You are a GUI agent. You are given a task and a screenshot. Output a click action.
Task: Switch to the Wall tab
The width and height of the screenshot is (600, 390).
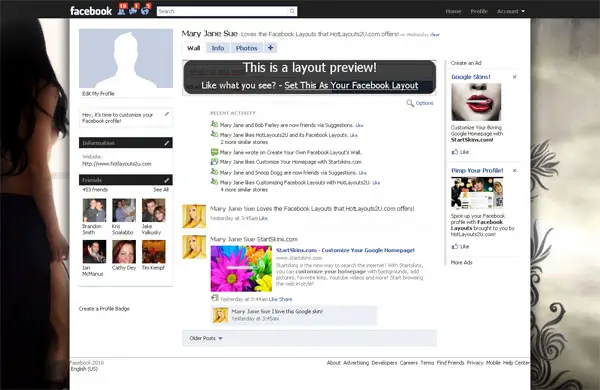click(x=194, y=48)
